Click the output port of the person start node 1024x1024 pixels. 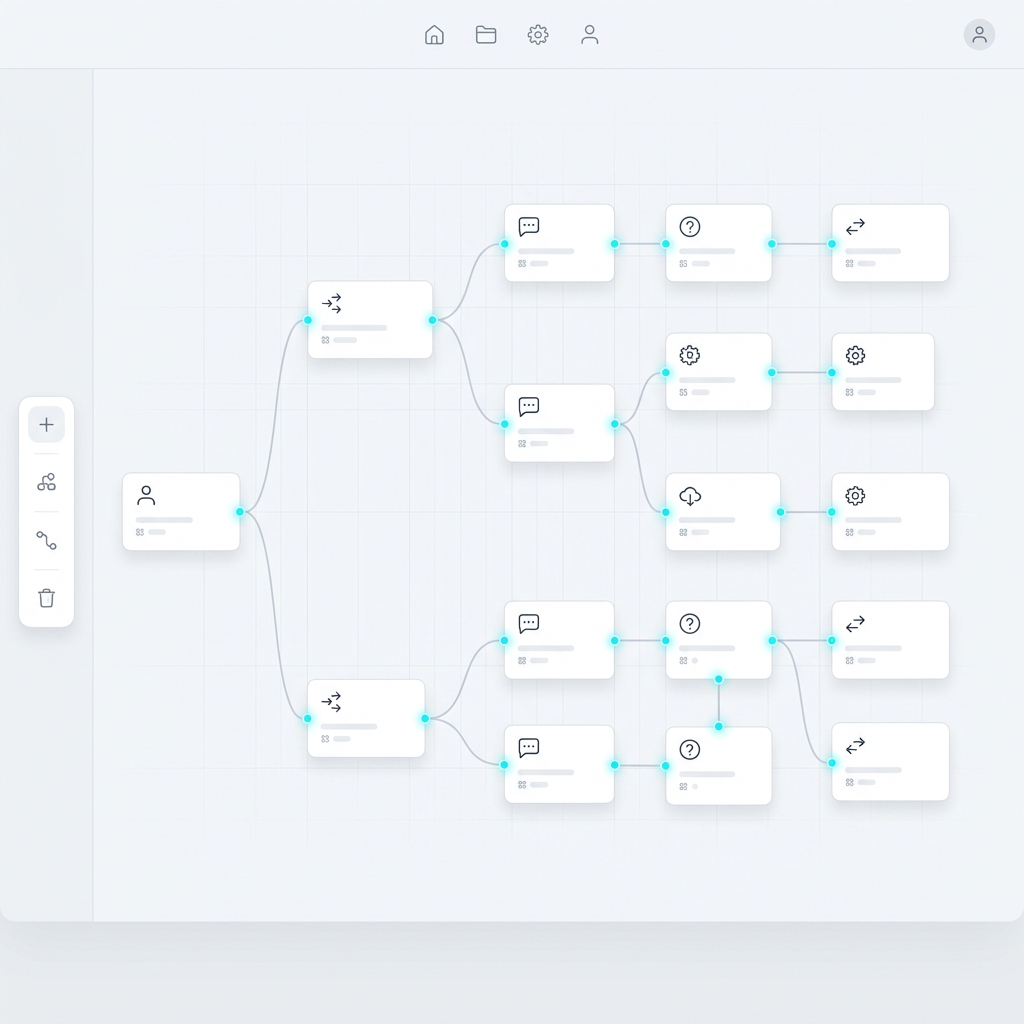(240, 512)
